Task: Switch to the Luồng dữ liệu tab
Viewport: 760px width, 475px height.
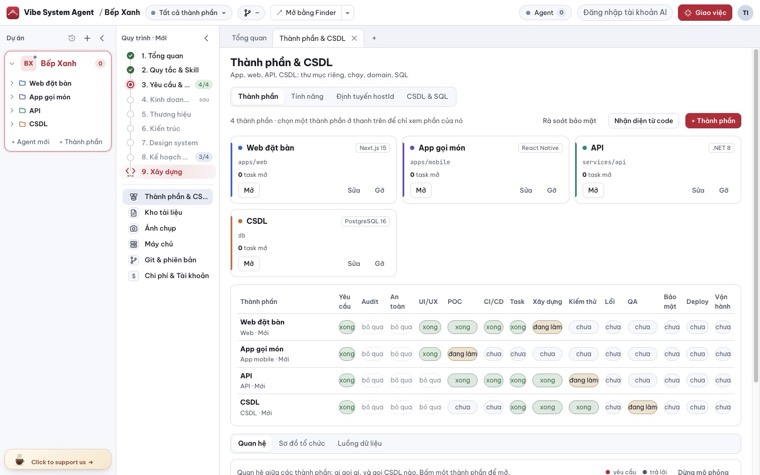Action: tap(359, 443)
